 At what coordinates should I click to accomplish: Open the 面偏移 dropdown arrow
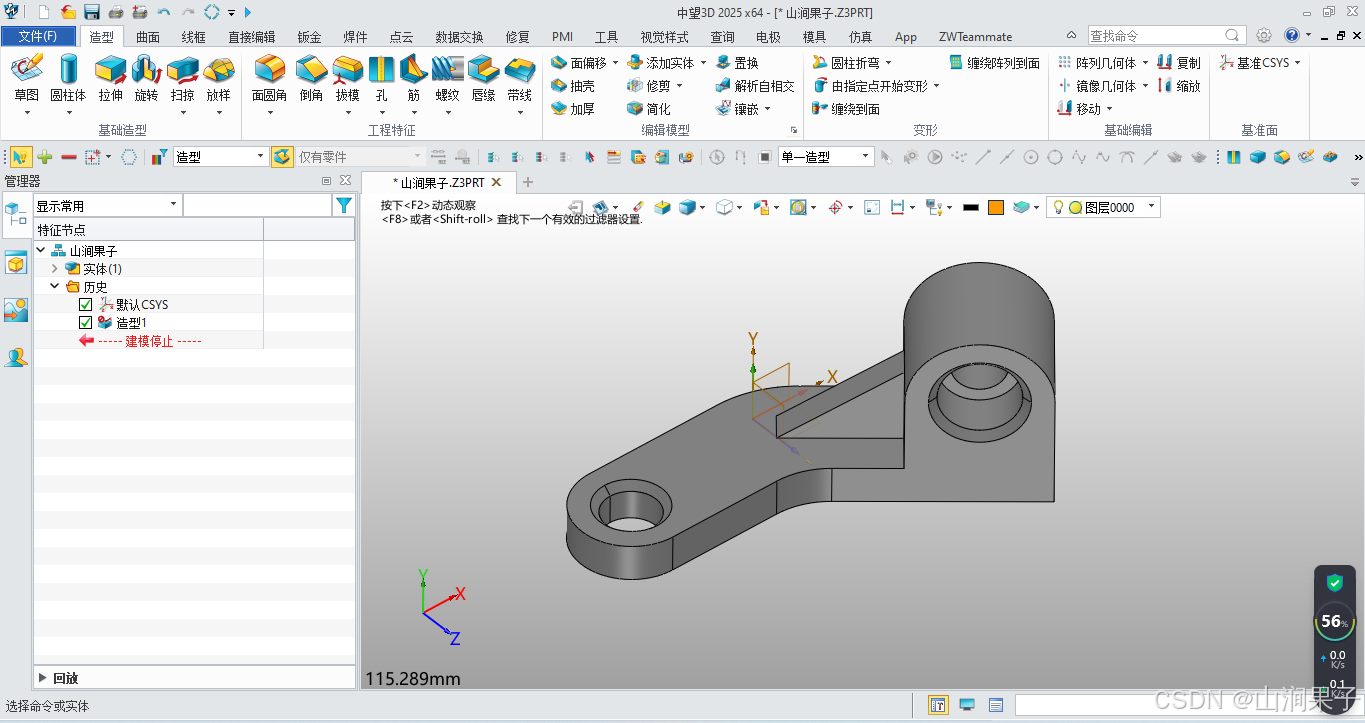[615, 62]
